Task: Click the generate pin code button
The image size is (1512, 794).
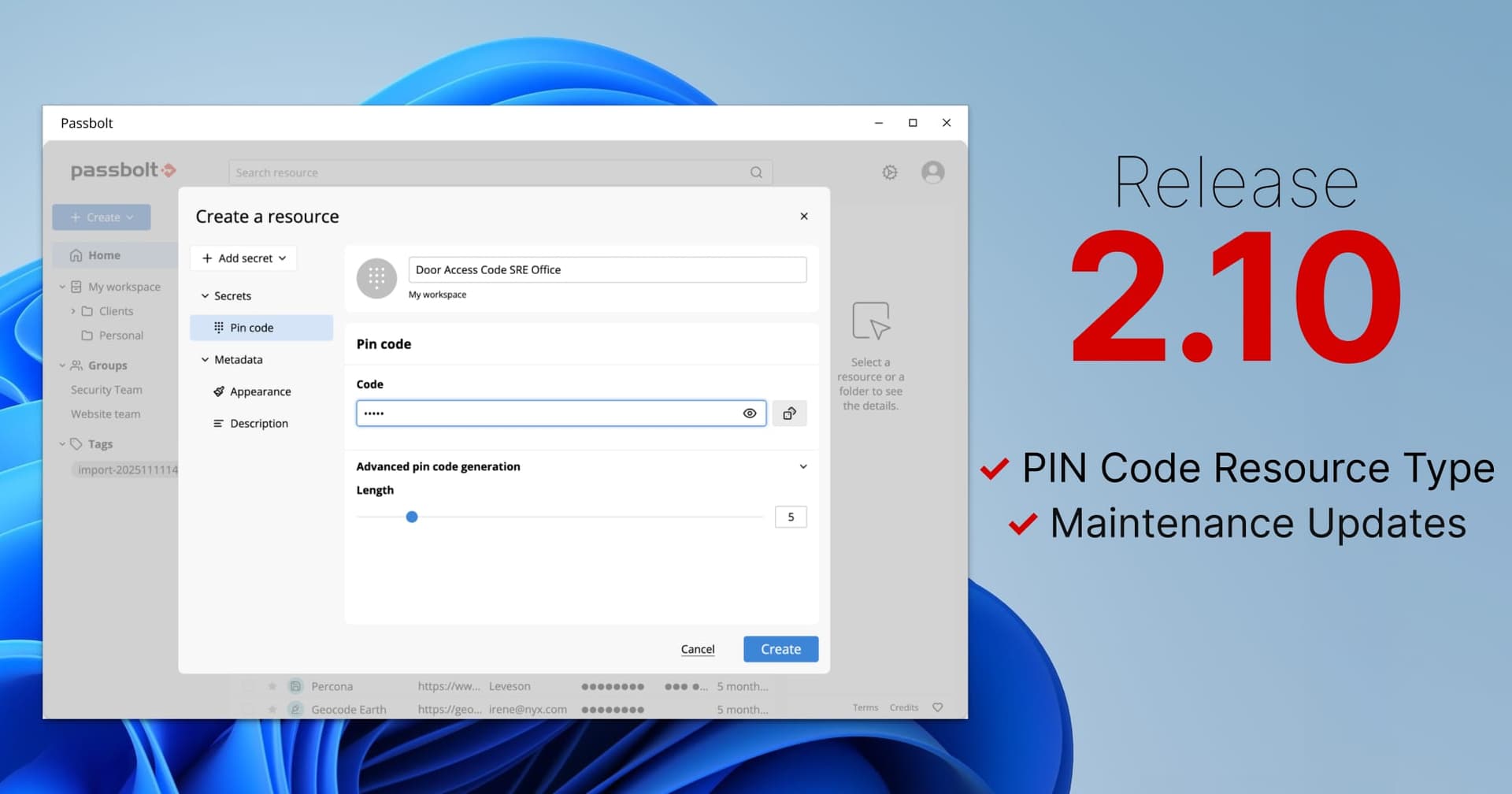Action: (x=789, y=414)
